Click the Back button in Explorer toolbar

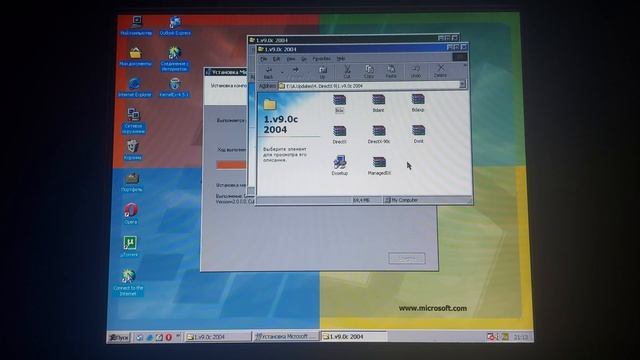[268, 72]
